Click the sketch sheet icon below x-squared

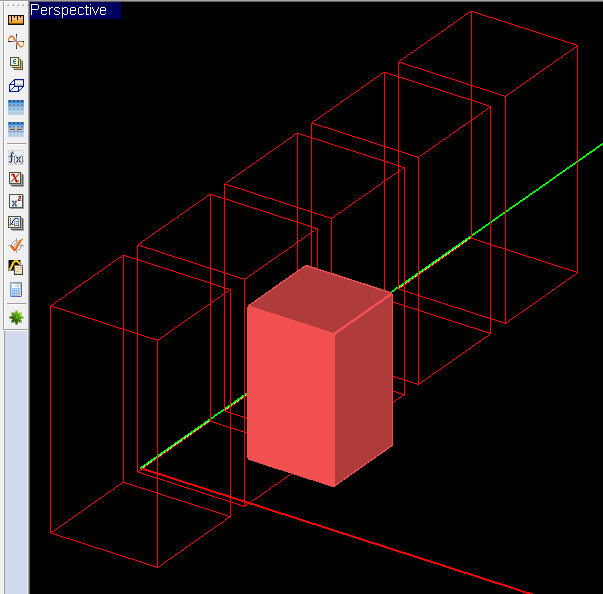coord(16,223)
